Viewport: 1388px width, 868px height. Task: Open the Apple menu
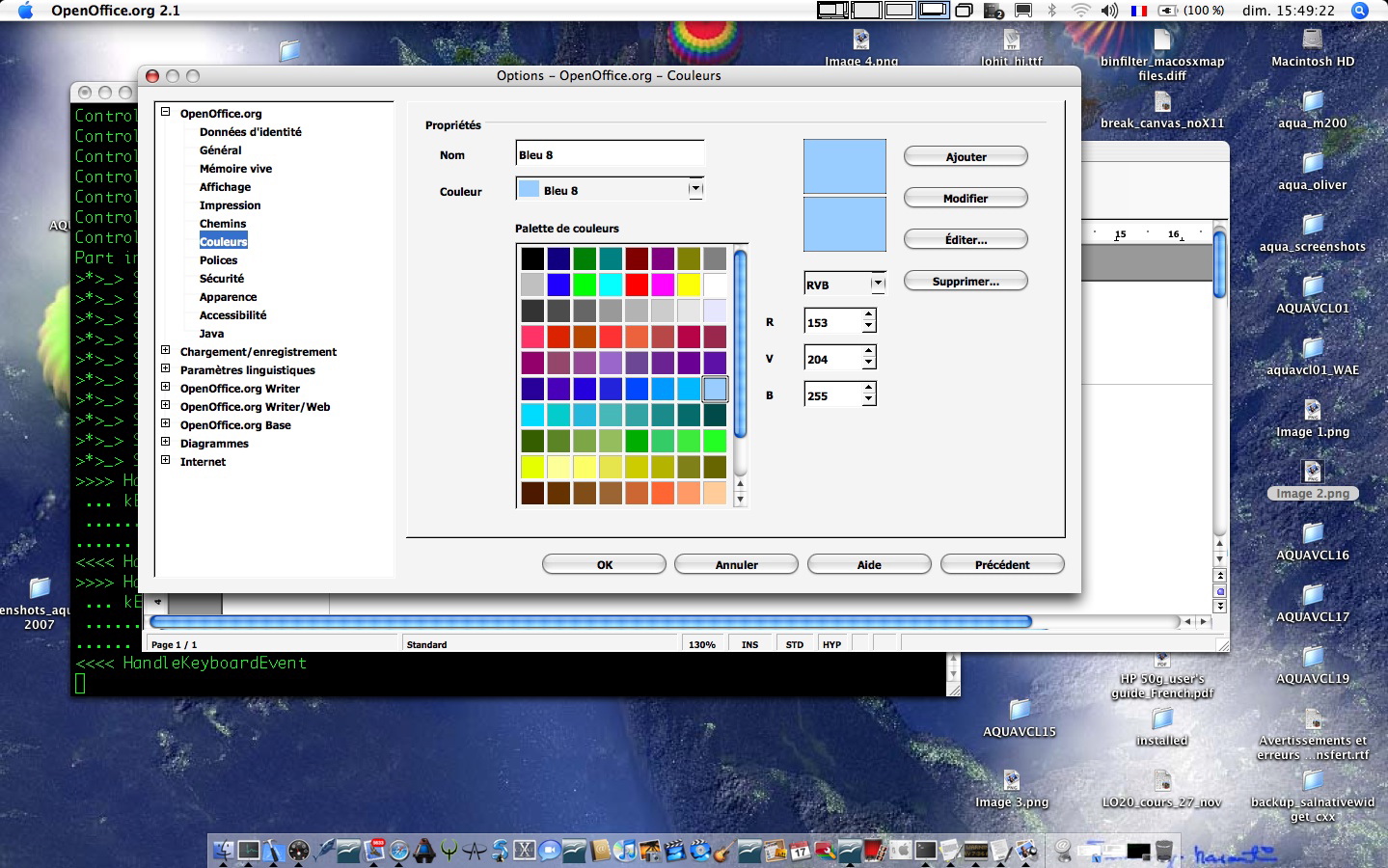click(x=25, y=11)
